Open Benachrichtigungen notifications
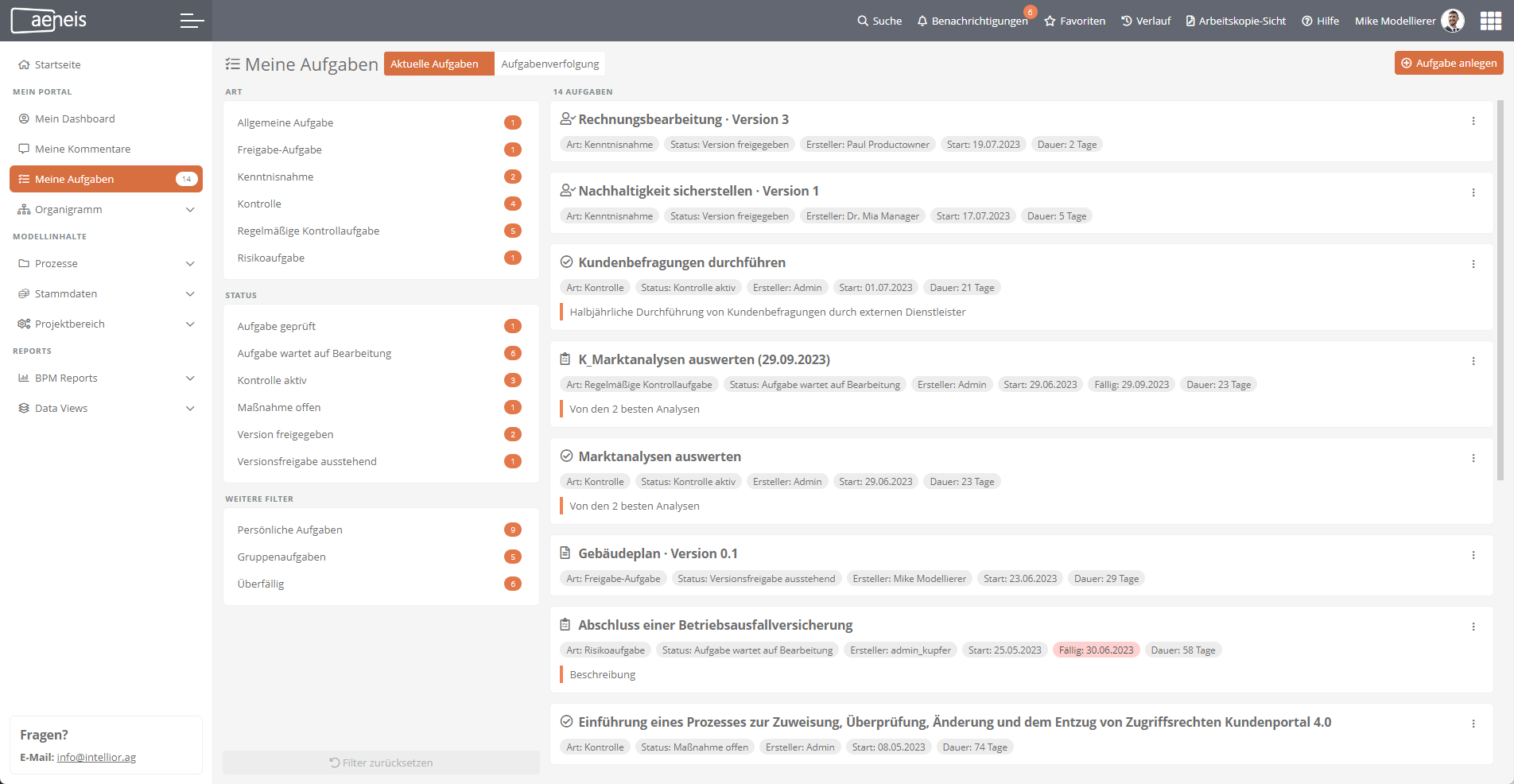1514x784 pixels. pos(972,21)
